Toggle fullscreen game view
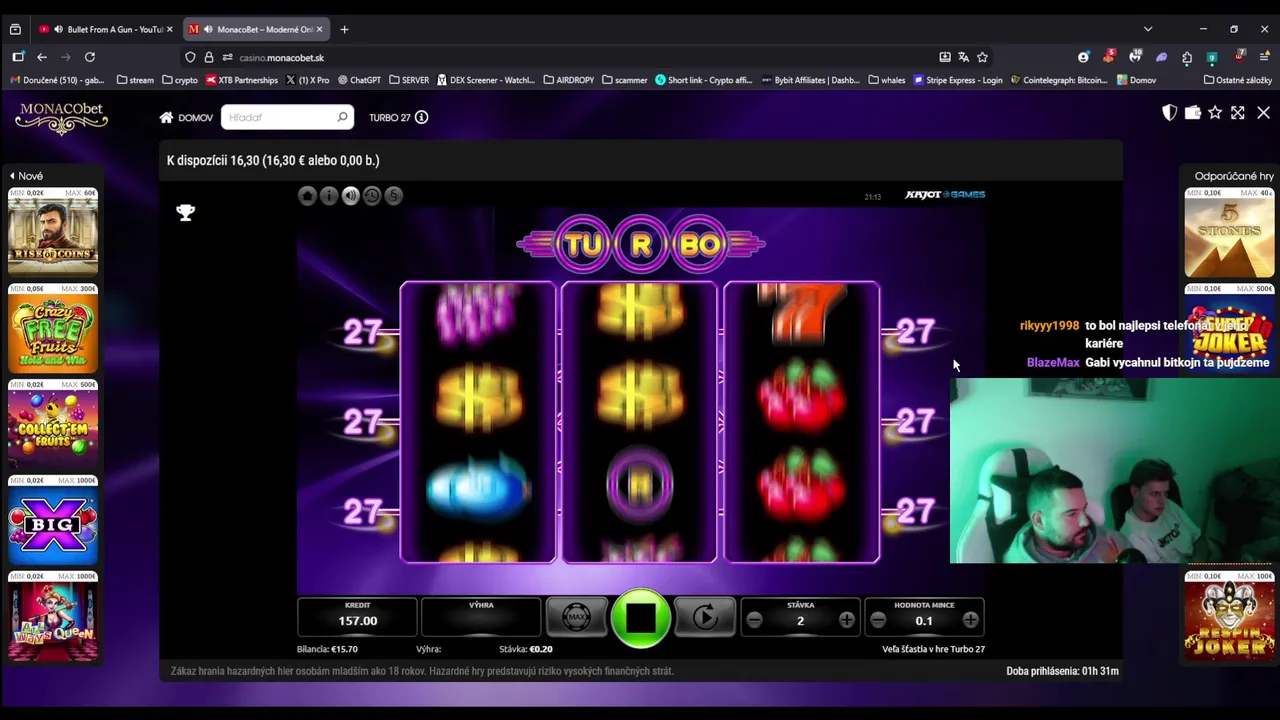1280x720 pixels. click(1238, 113)
